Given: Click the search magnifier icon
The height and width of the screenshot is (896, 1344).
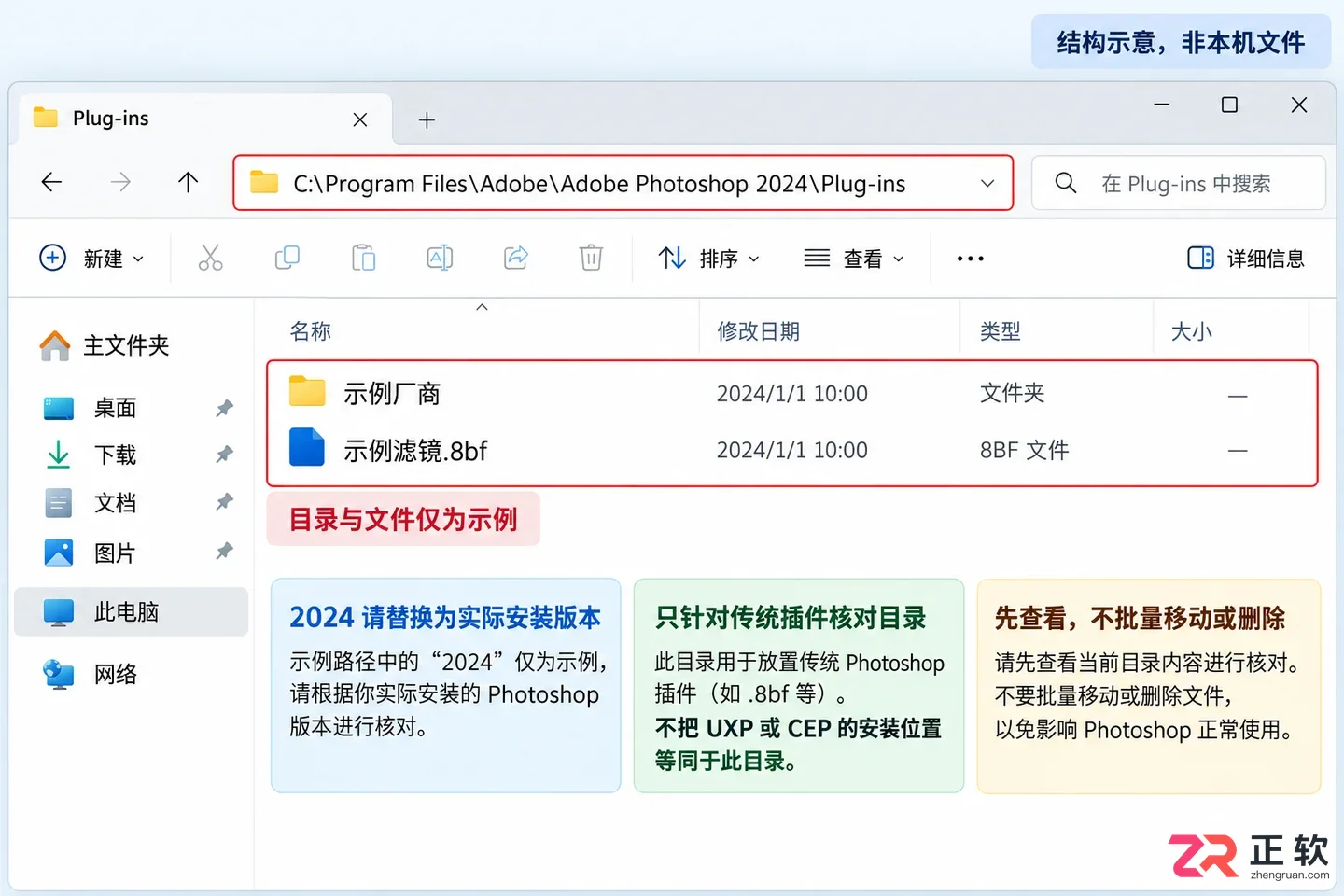Looking at the screenshot, I should (1066, 183).
